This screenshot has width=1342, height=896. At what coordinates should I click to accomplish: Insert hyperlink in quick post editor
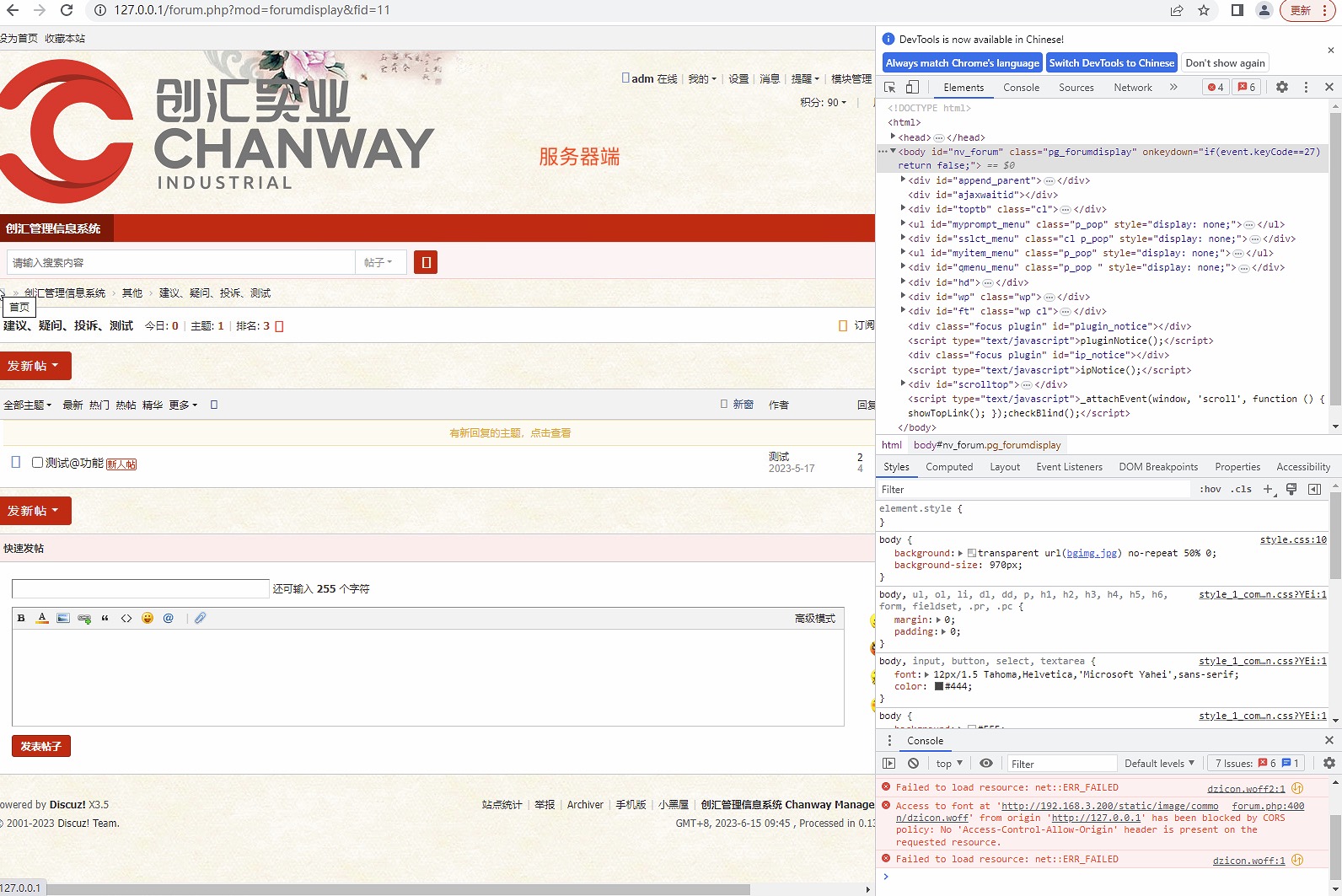coord(84,618)
